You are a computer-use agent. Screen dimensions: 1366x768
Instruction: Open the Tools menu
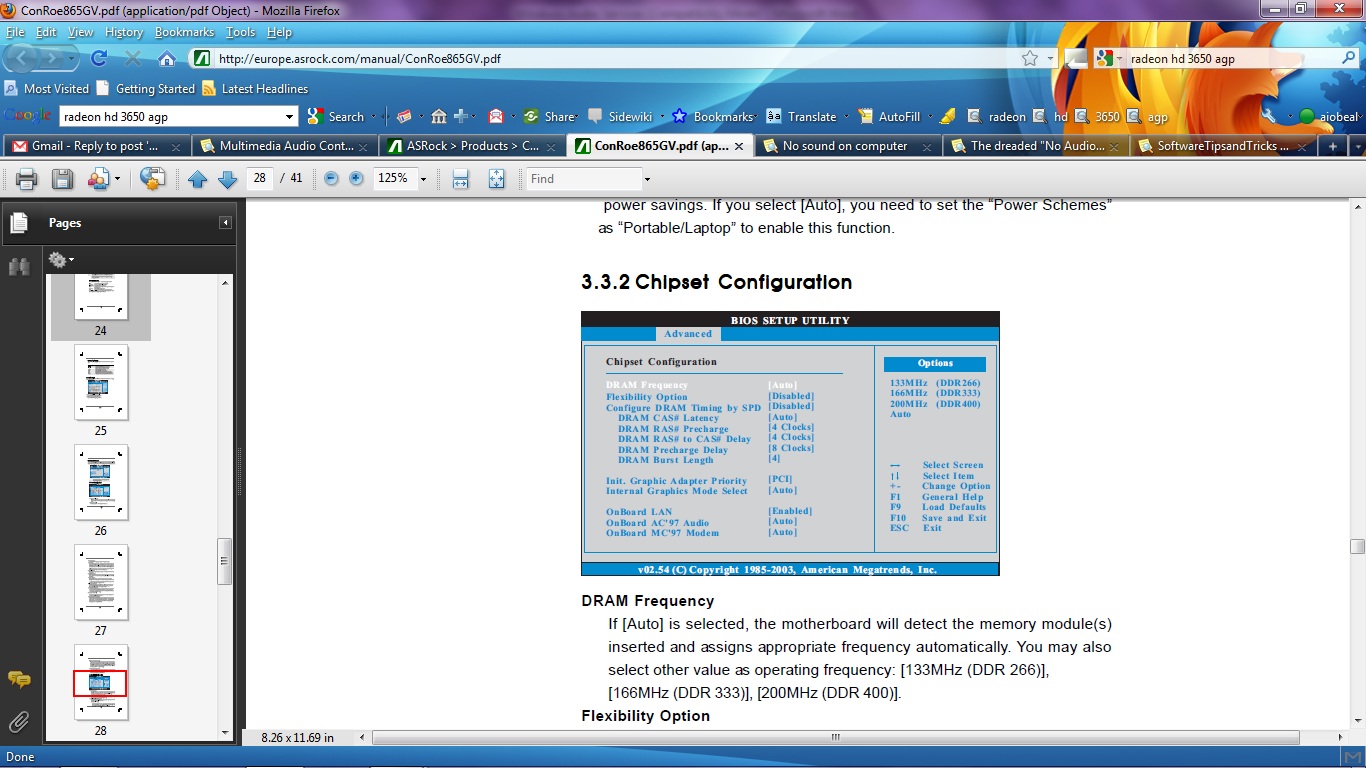240,32
